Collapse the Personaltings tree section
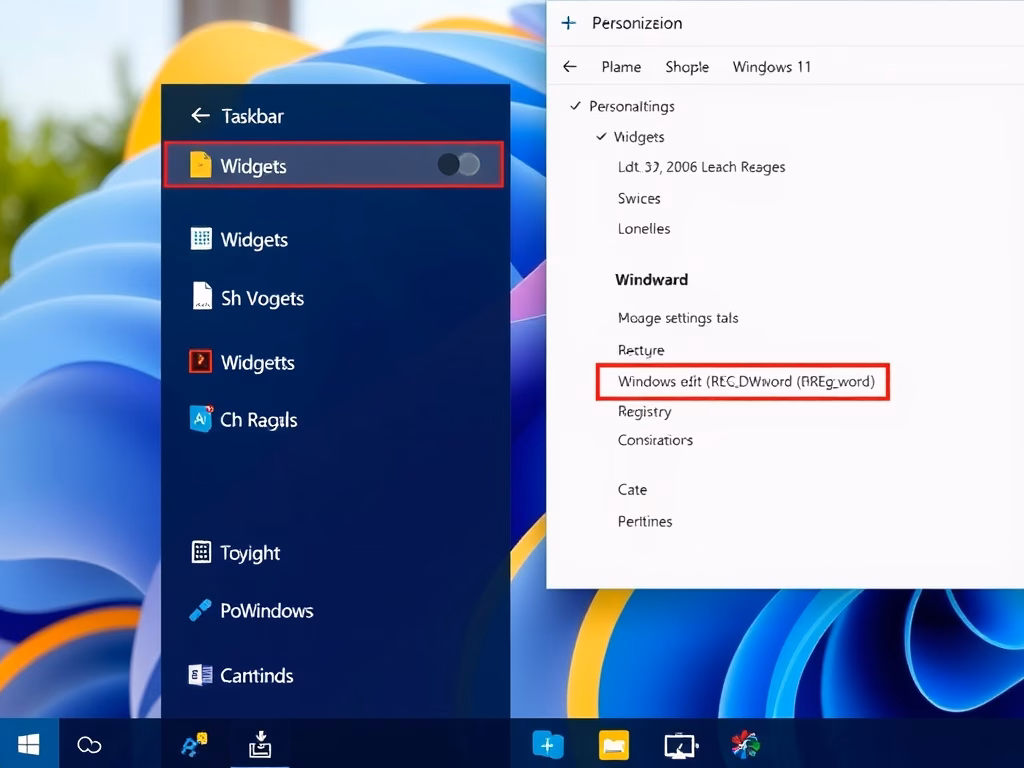Screen dimensions: 1024x768 coord(575,106)
